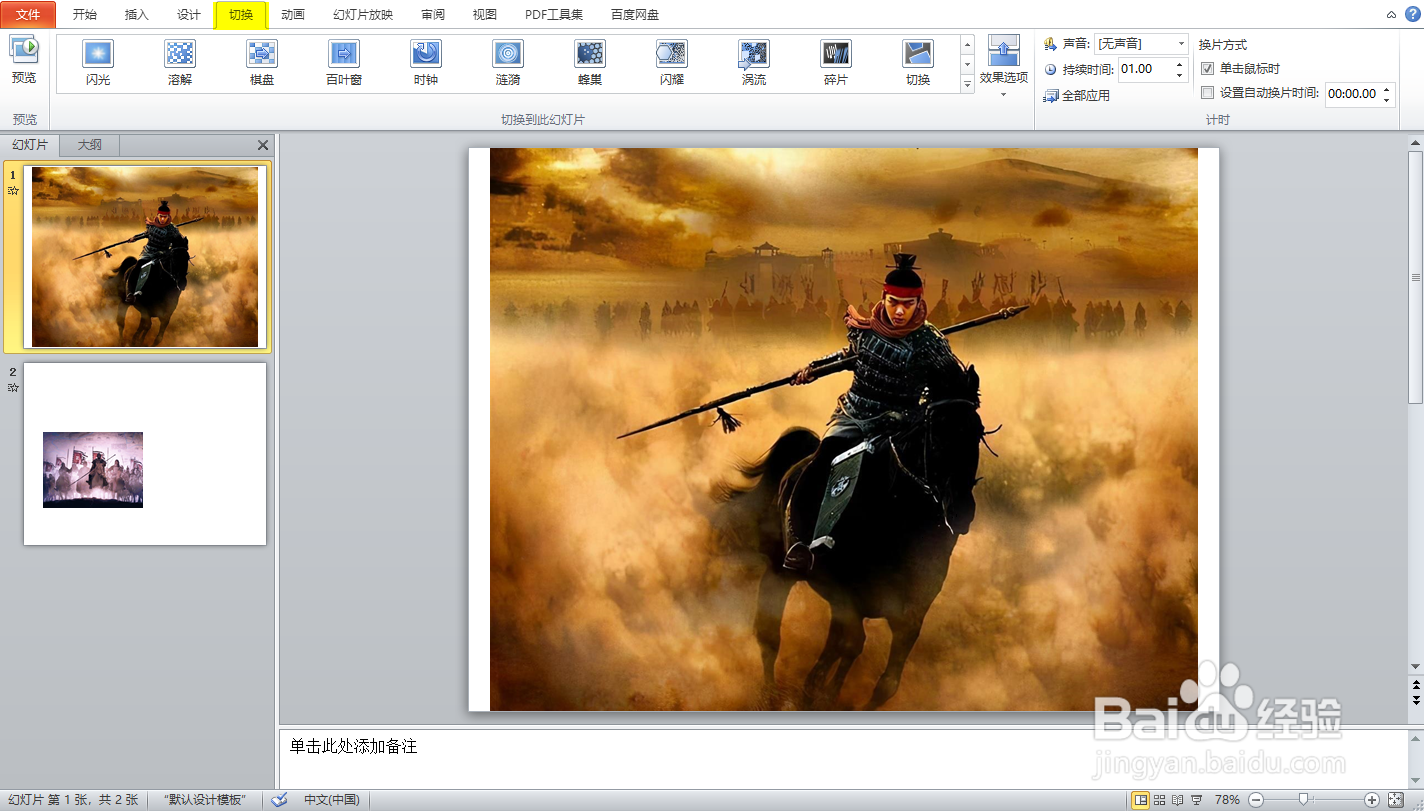Click 全部应用 Apply To All button
1424x812 pixels.
1077,96
